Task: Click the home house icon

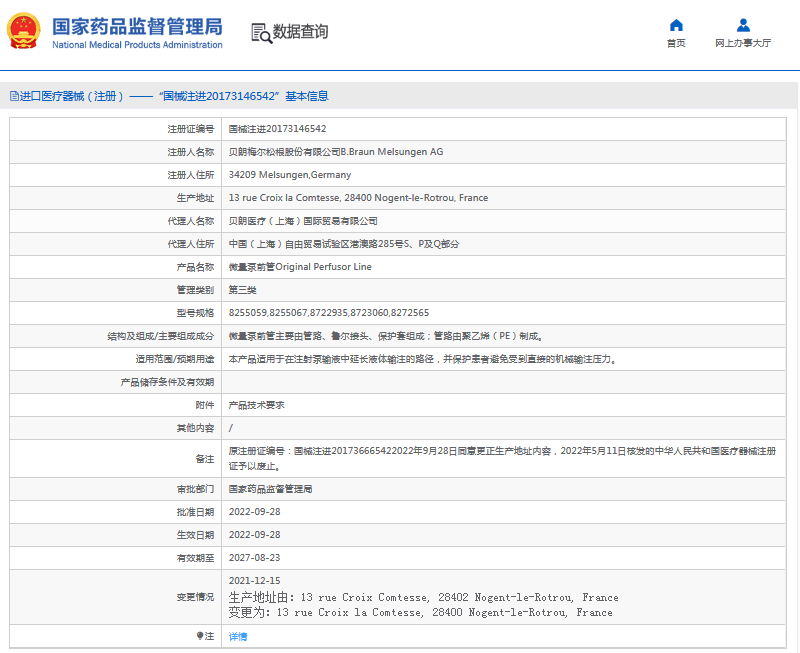Action: [676, 25]
